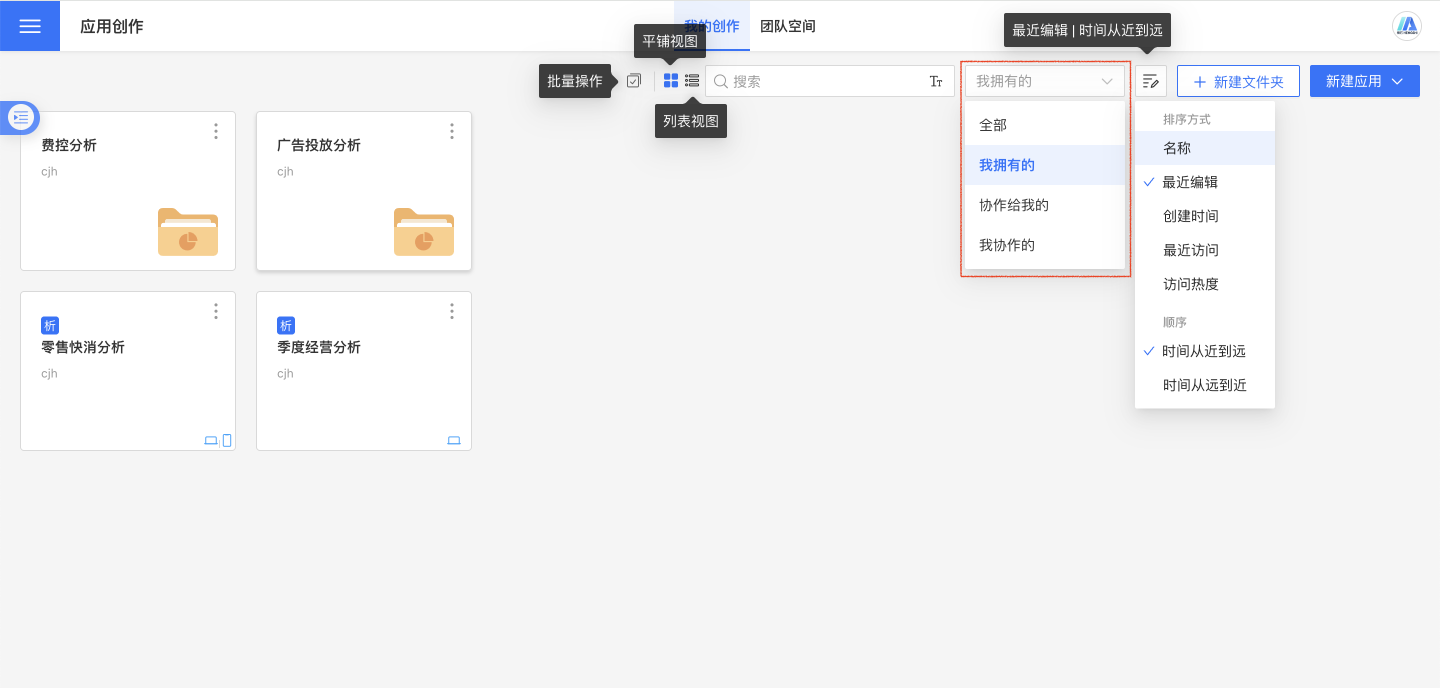Select 访问热度 sort method
Screen dimensions: 1440x688
(1190, 284)
